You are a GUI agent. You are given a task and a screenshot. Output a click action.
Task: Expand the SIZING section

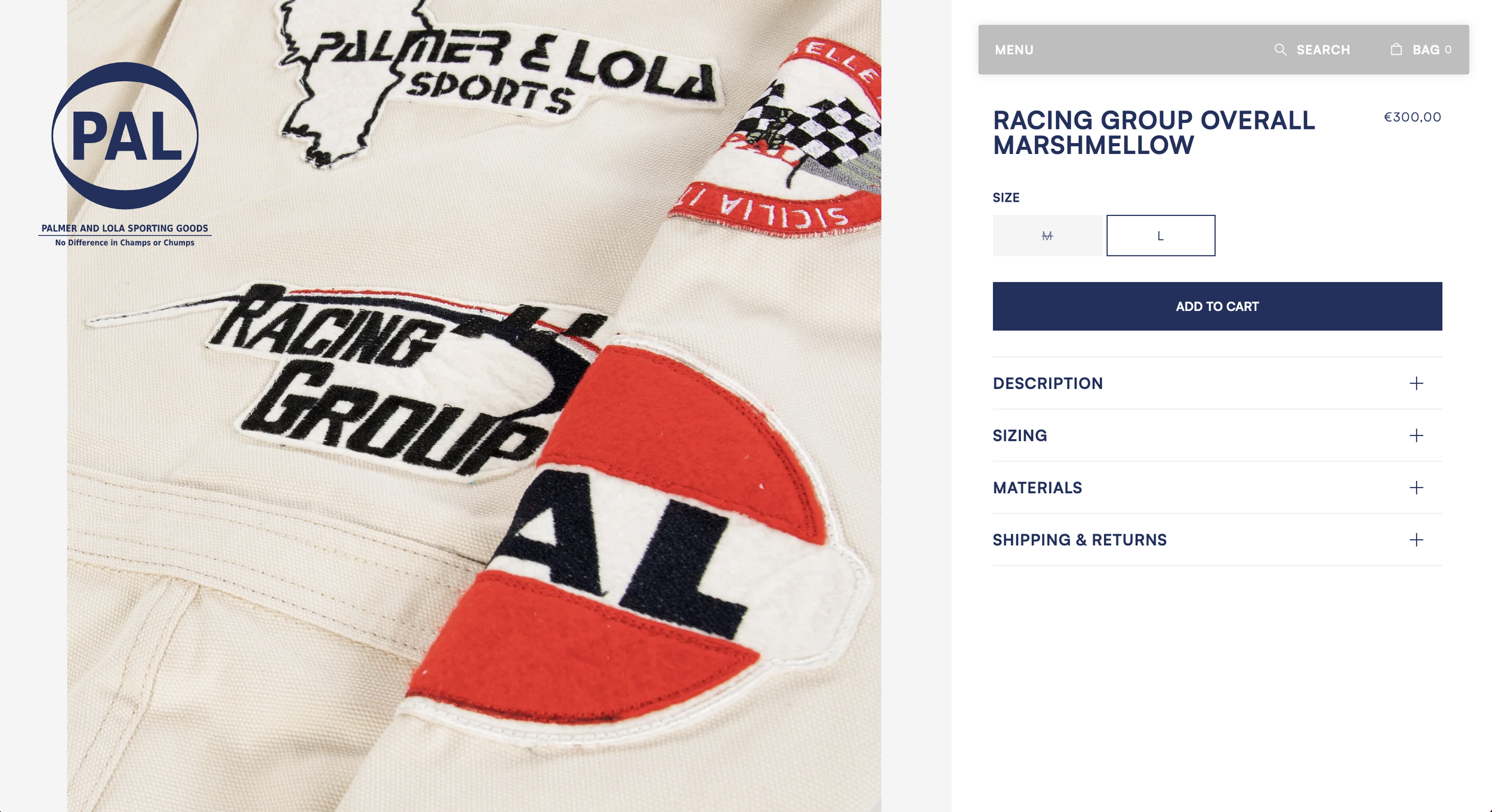click(x=1217, y=436)
